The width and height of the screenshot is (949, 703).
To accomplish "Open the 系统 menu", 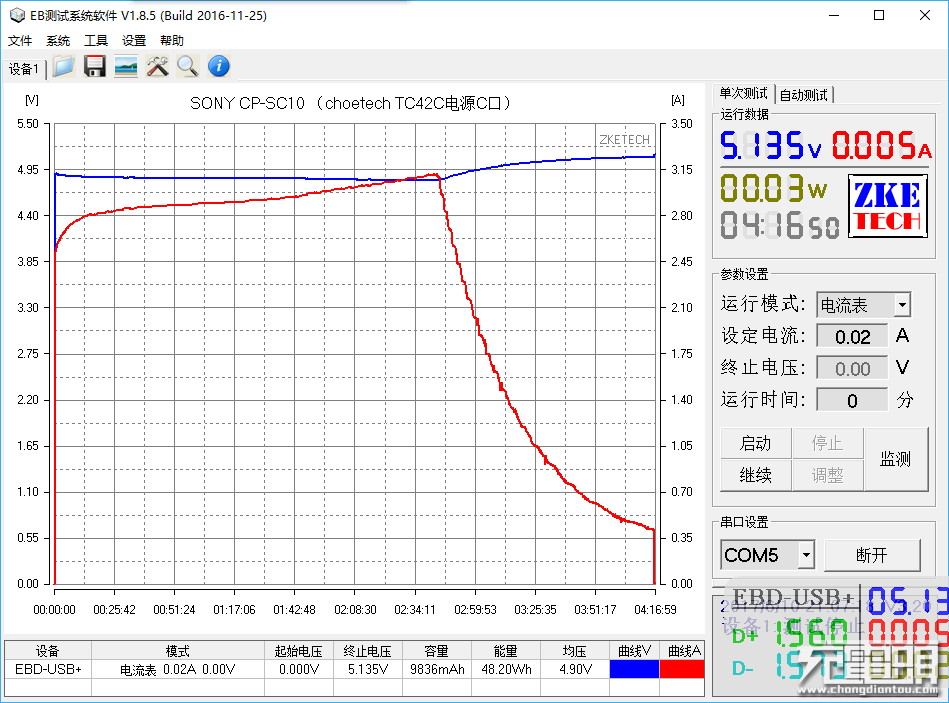I will 58,41.
